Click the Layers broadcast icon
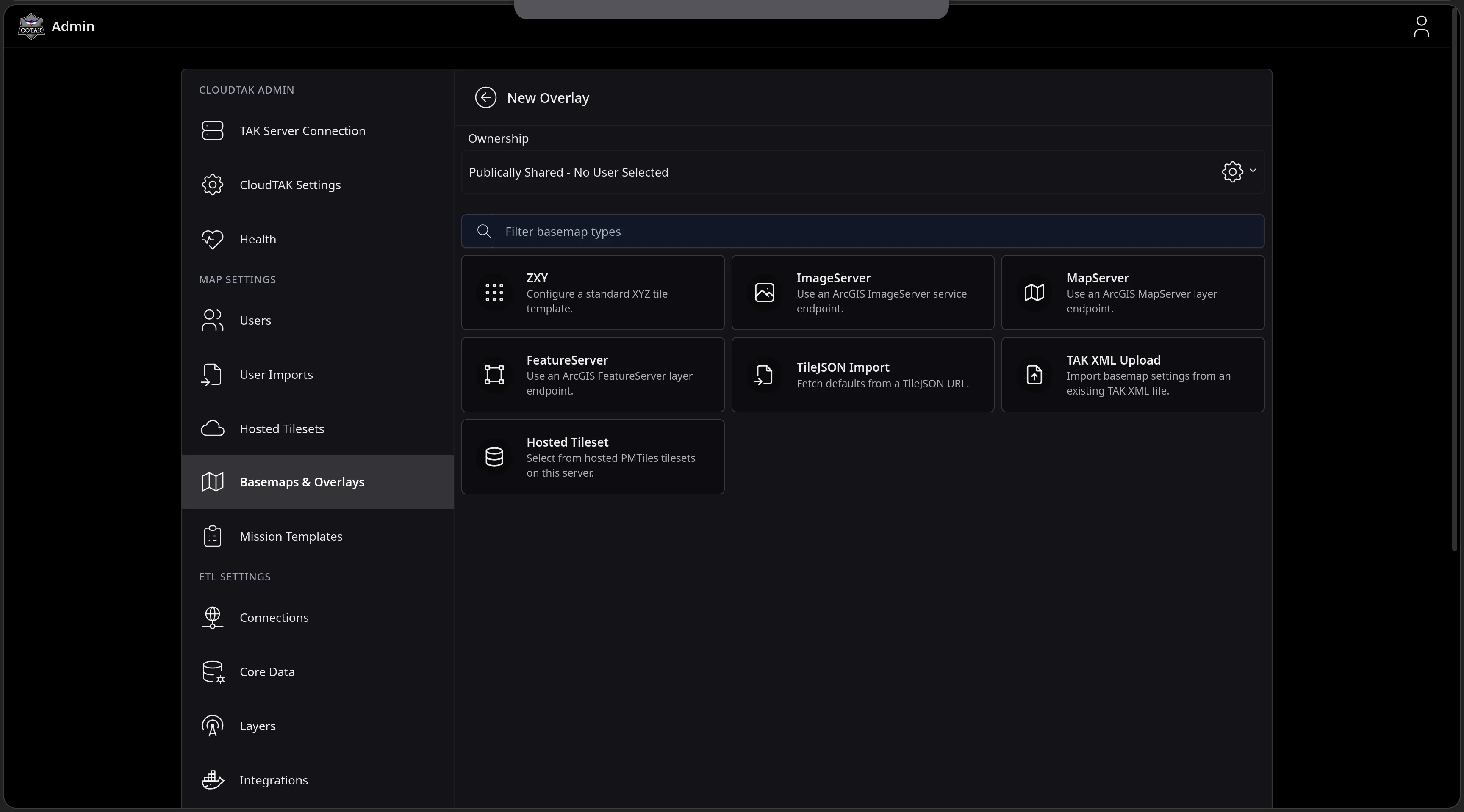The image size is (1464, 812). coord(213,726)
